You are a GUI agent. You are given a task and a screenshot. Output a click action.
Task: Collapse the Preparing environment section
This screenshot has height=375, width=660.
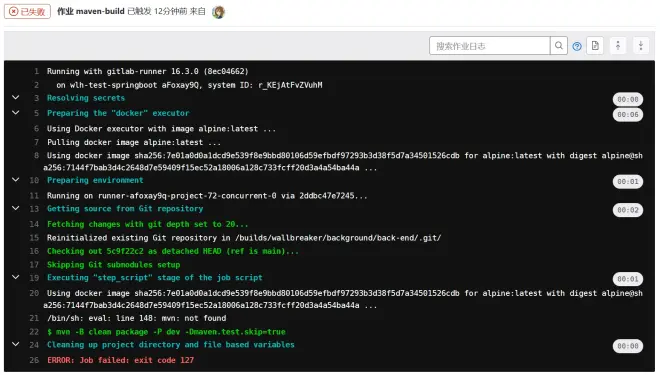16,179
